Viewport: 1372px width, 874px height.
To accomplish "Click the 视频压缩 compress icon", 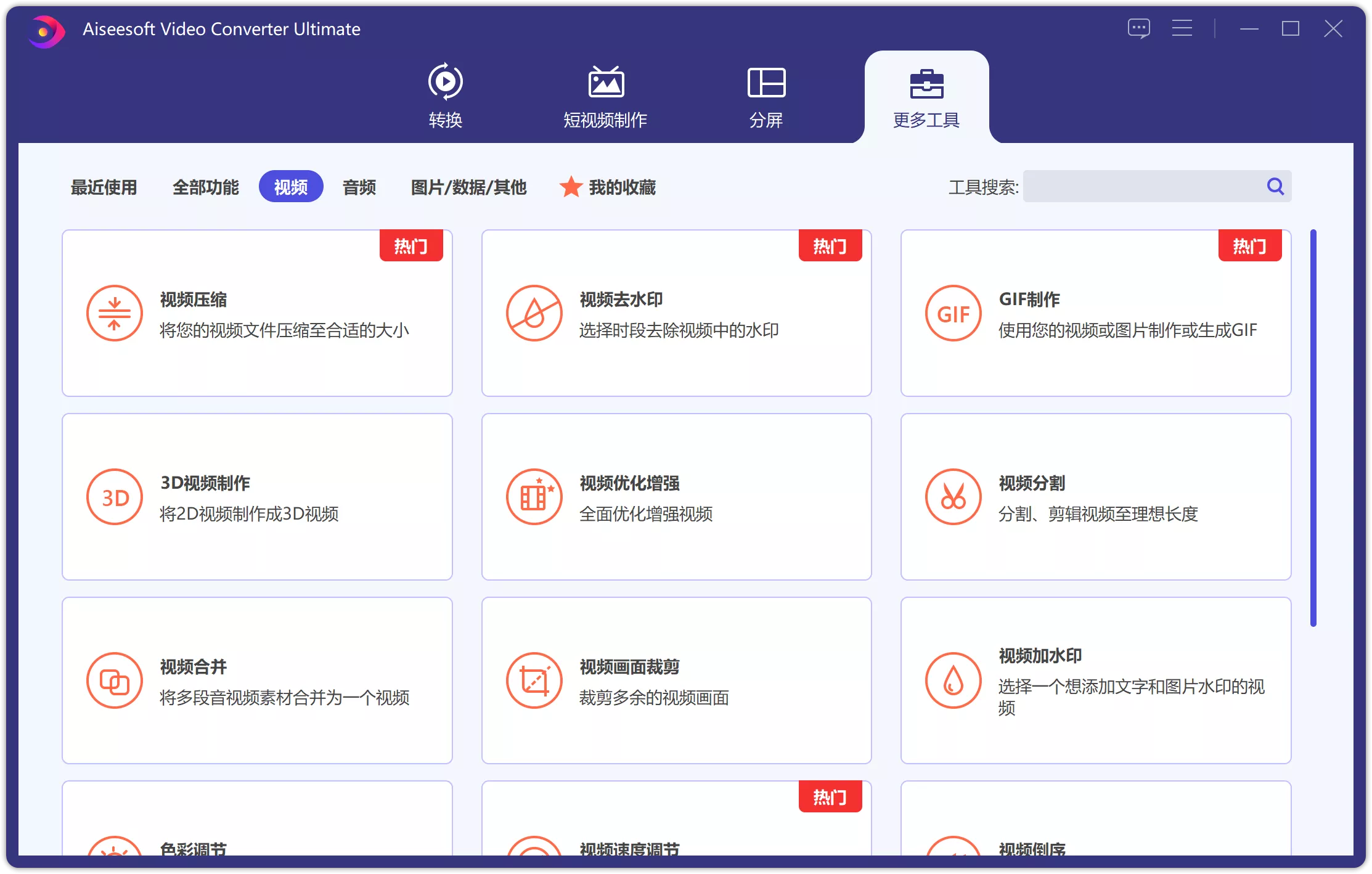I will coord(115,313).
